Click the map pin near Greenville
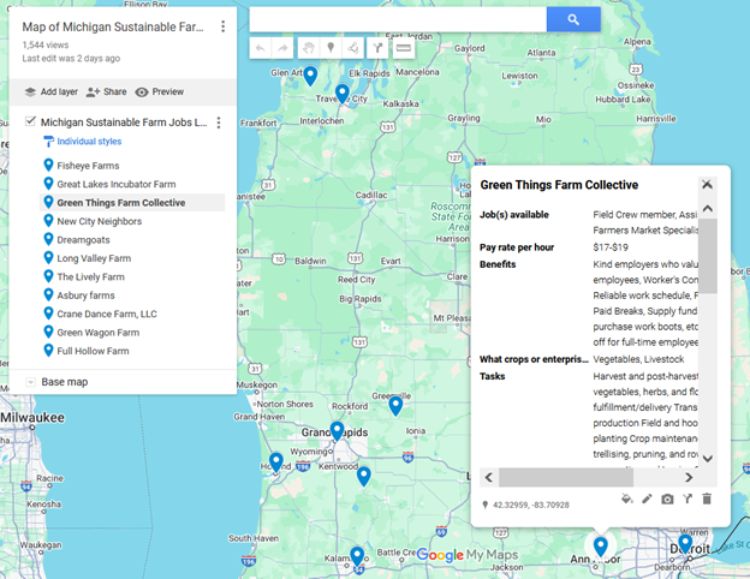Image resolution: width=750 pixels, height=579 pixels. [x=396, y=406]
